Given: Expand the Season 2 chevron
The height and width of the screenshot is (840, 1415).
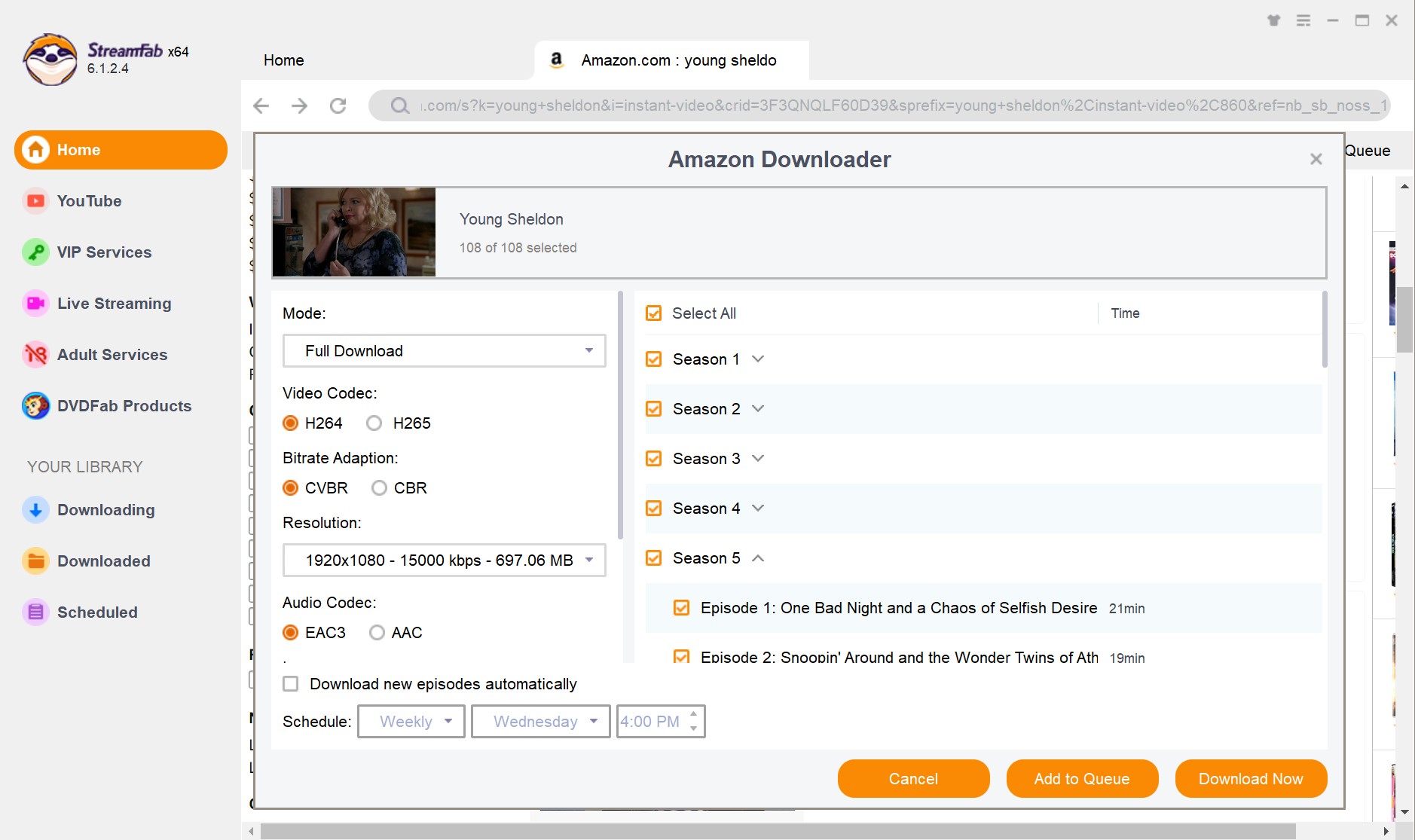Looking at the screenshot, I should [758, 409].
